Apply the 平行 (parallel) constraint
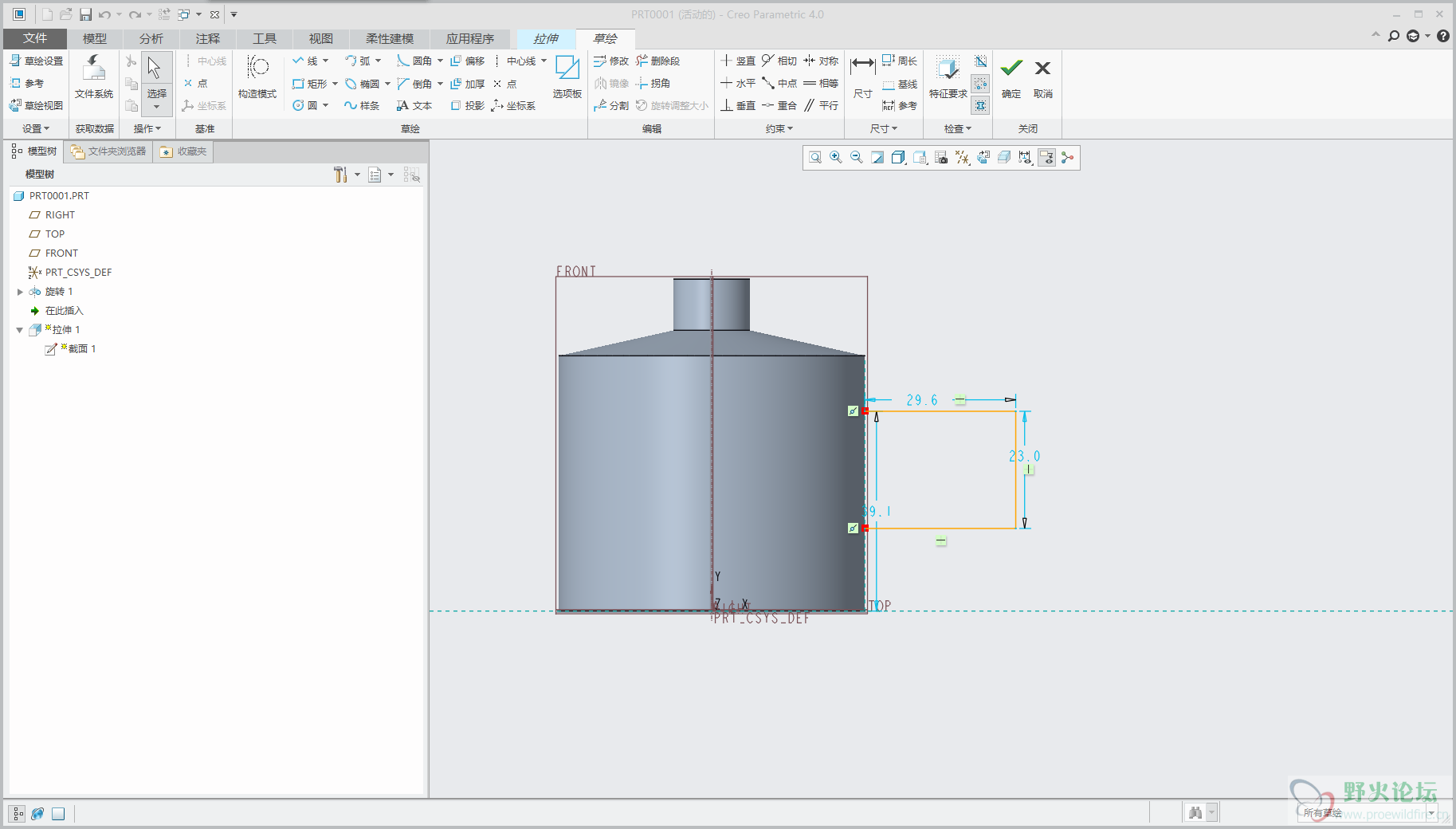 [x=821, y=105]
